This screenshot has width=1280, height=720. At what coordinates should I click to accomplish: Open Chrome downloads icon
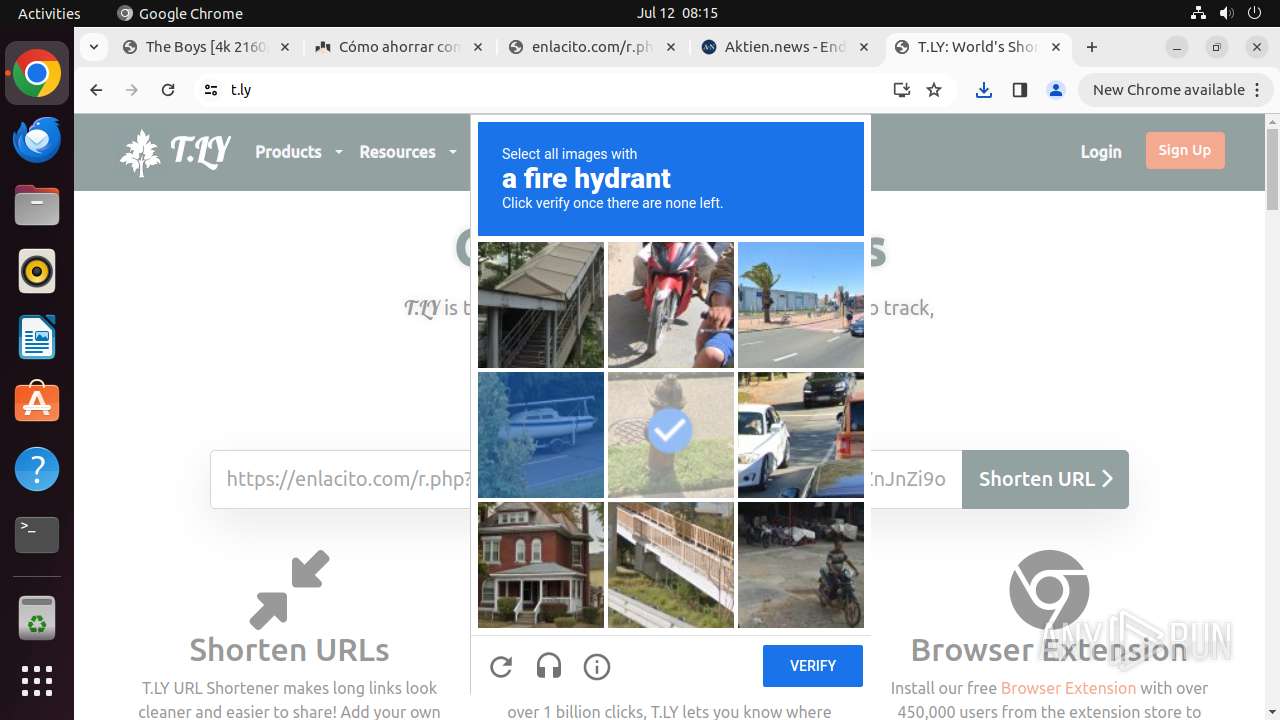point(984,90)
